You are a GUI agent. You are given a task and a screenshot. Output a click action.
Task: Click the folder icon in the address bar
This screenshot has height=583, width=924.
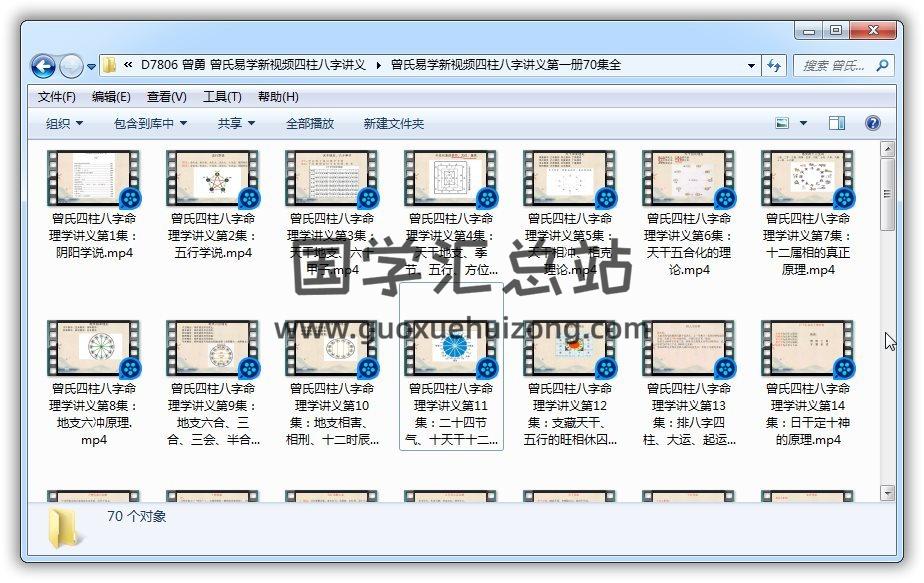(x=109, y=65)
